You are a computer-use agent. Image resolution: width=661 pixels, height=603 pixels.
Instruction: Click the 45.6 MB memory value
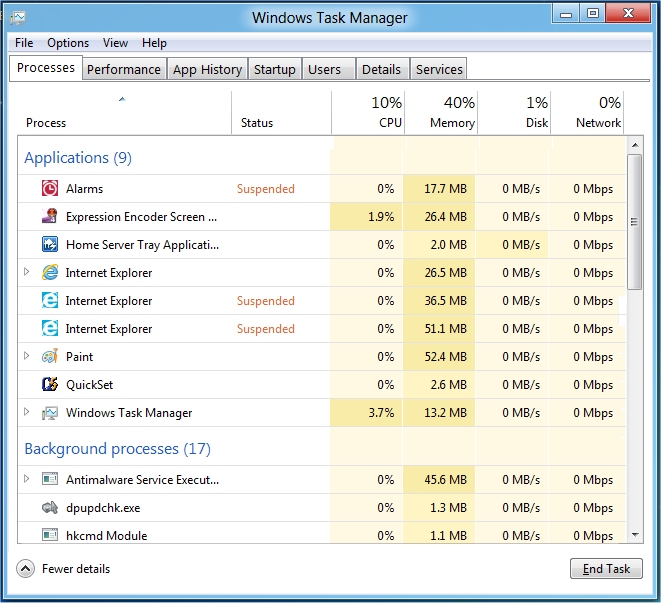click(446, 479)
